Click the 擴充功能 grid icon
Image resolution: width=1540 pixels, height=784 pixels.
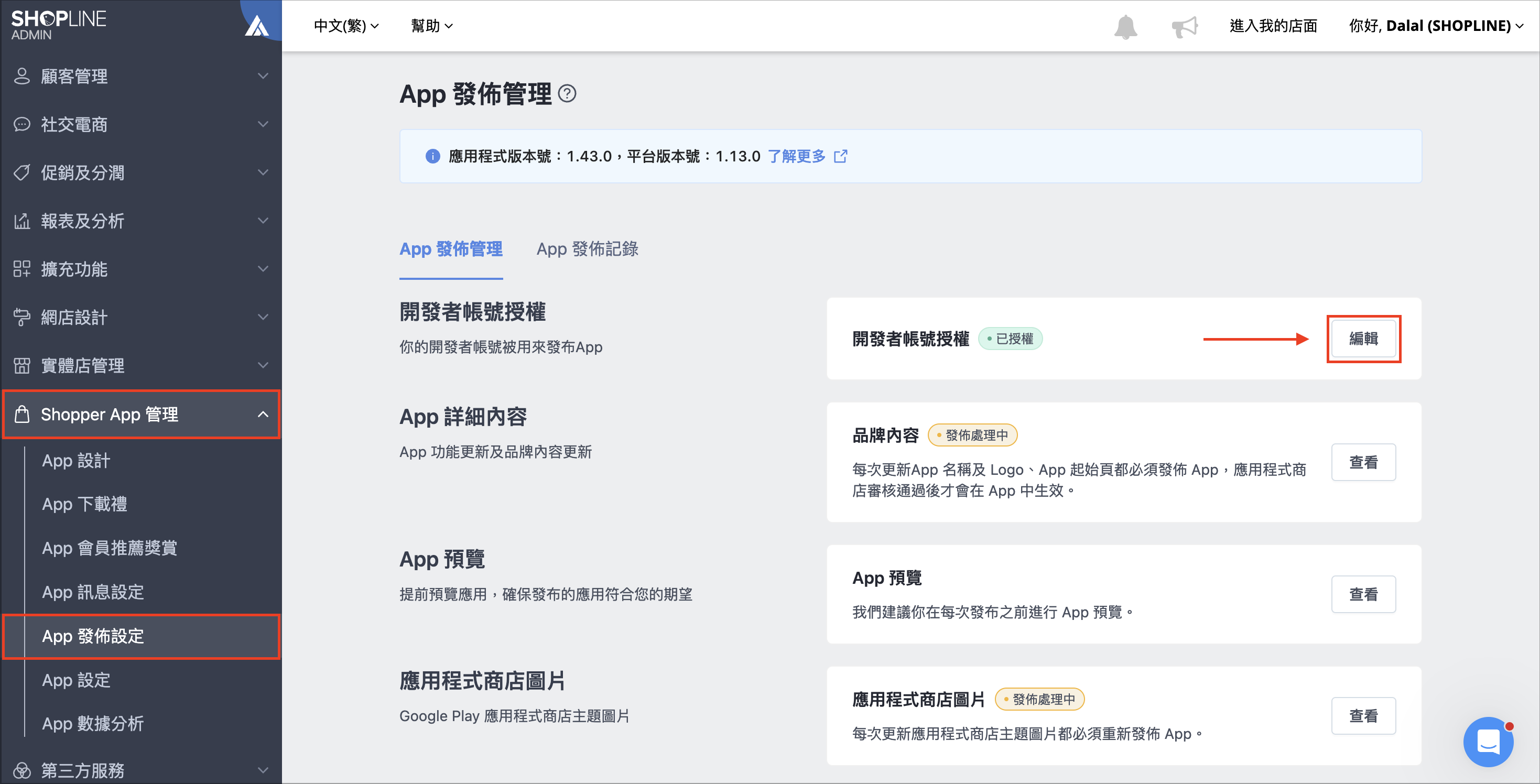point(22,269)
